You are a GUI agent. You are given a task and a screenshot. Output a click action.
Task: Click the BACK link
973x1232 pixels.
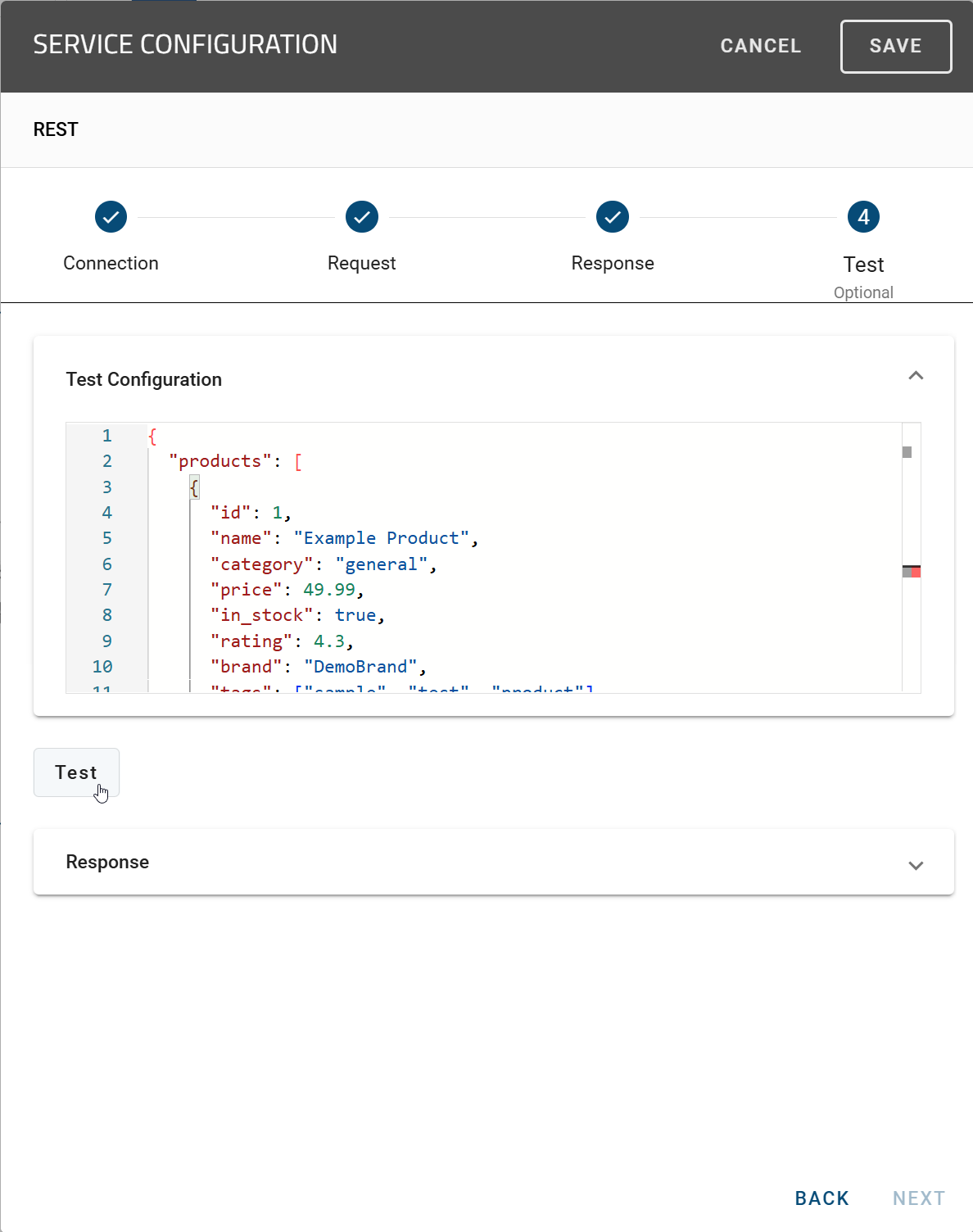[821, 1198]
